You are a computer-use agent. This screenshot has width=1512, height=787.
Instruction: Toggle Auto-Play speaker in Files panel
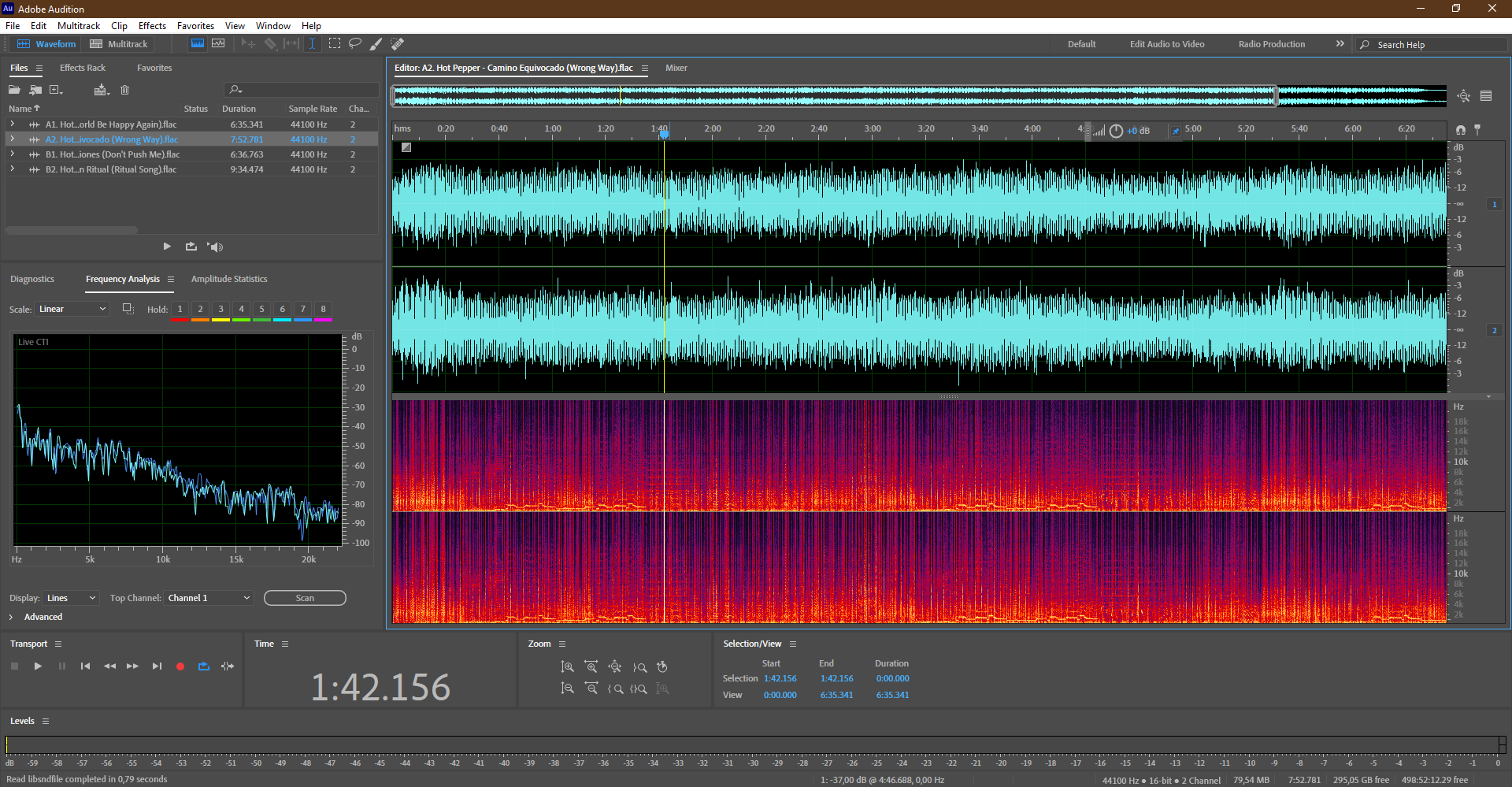coord(216,247)
